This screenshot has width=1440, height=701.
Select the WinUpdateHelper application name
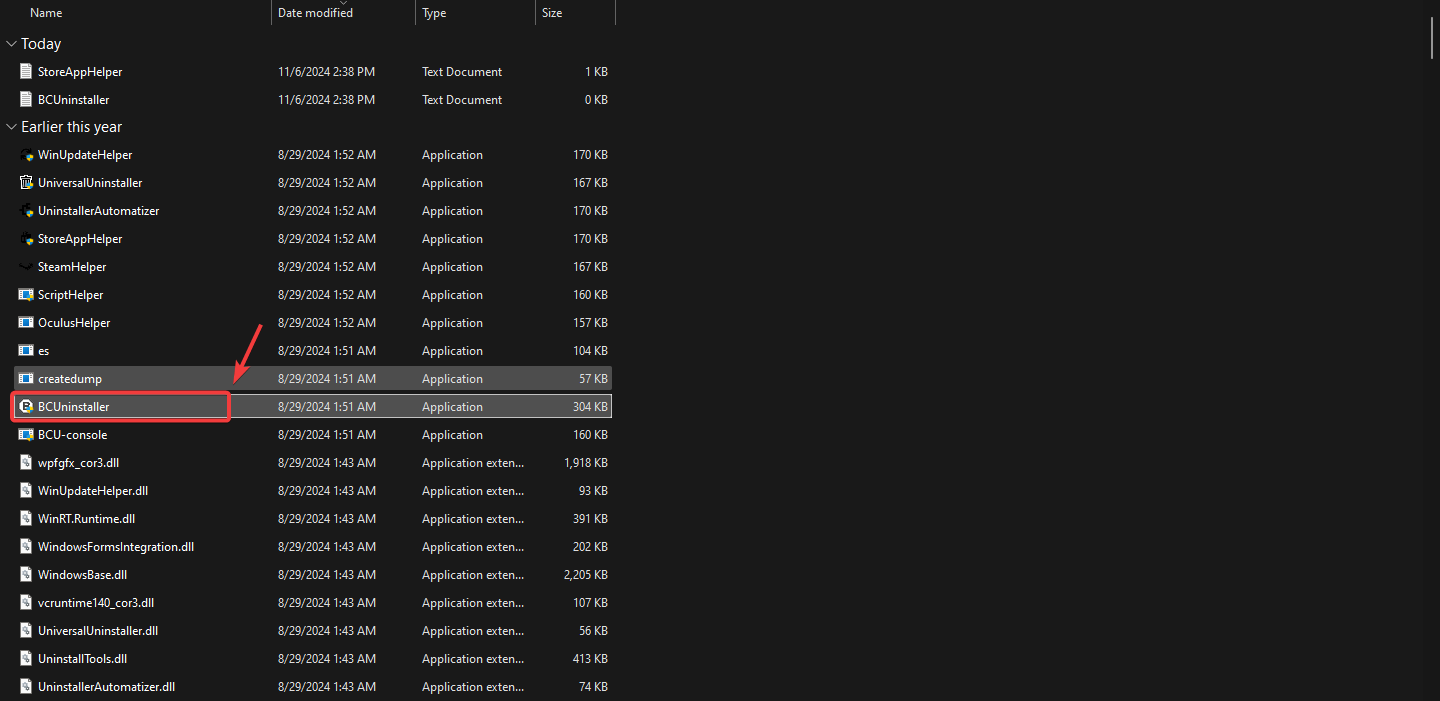(85, 155)
